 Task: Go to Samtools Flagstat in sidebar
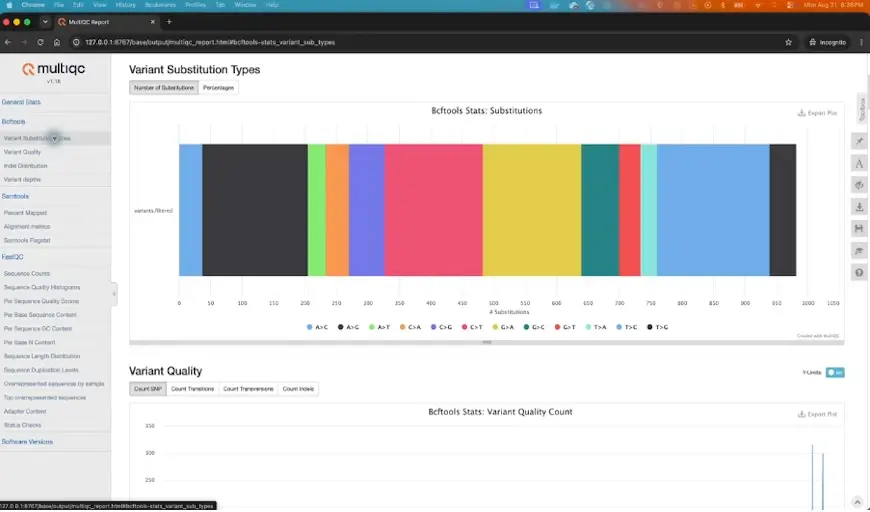pos(27,241)
